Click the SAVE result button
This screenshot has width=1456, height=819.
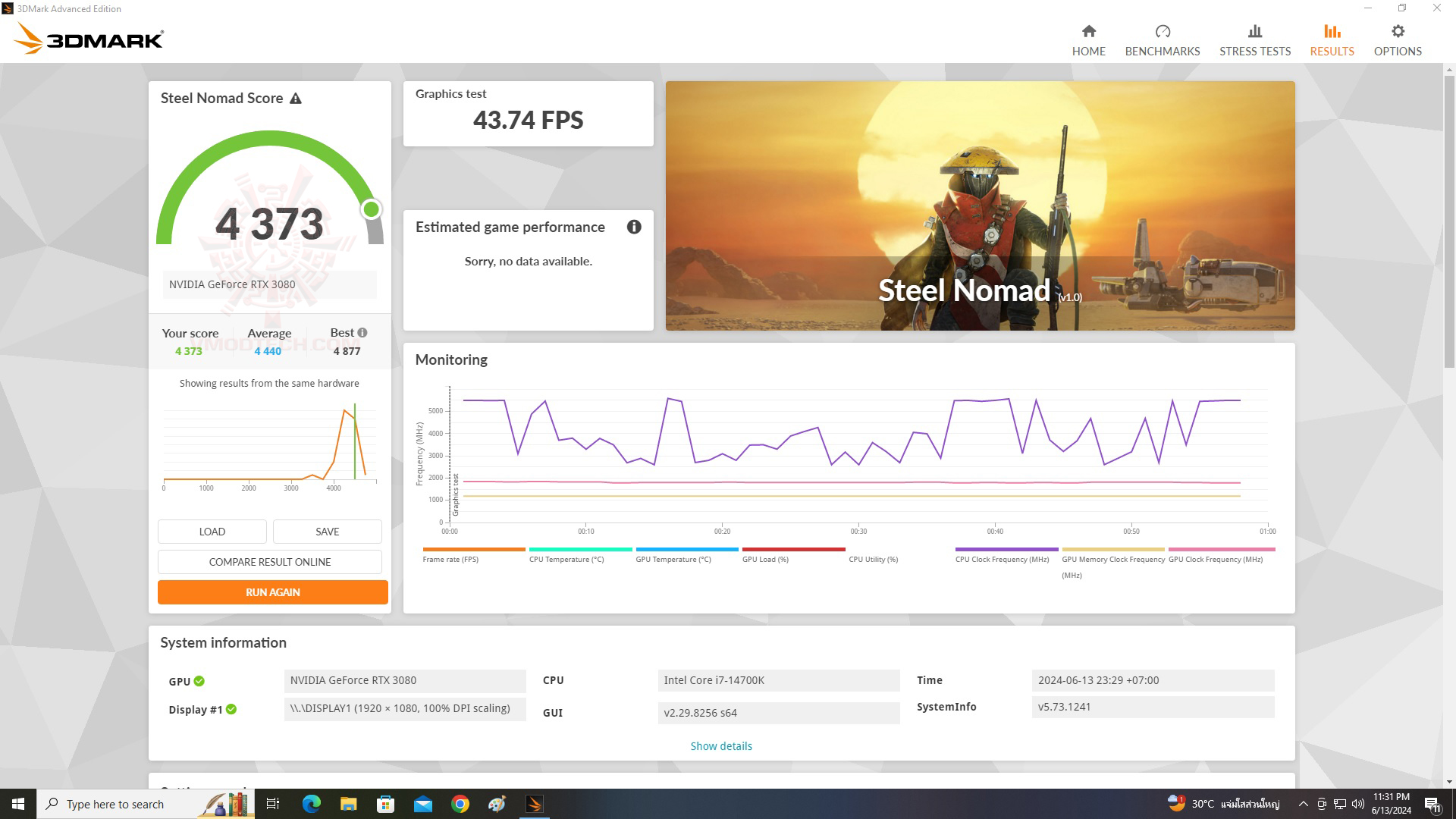(x=327, y=531)
